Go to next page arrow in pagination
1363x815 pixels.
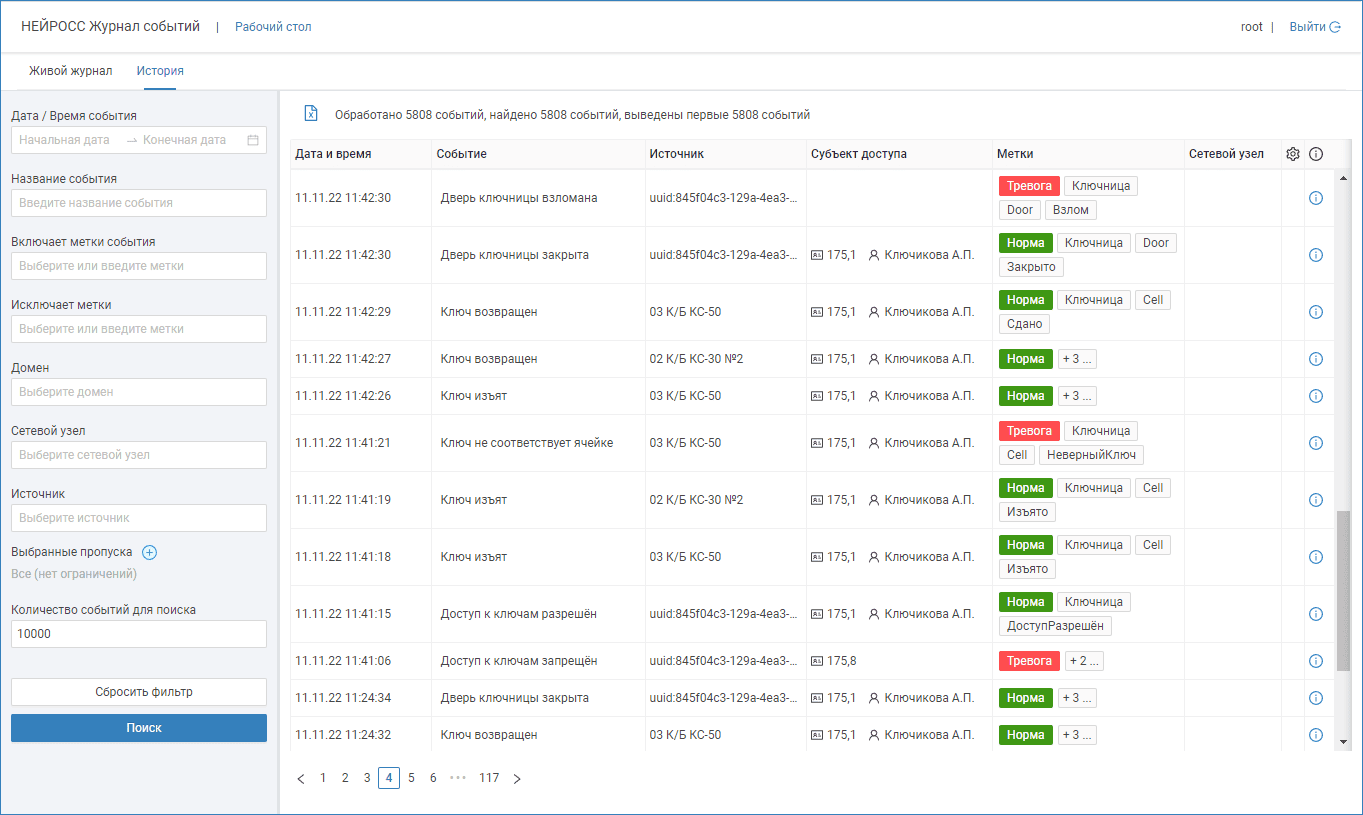(x=517, y=778)
